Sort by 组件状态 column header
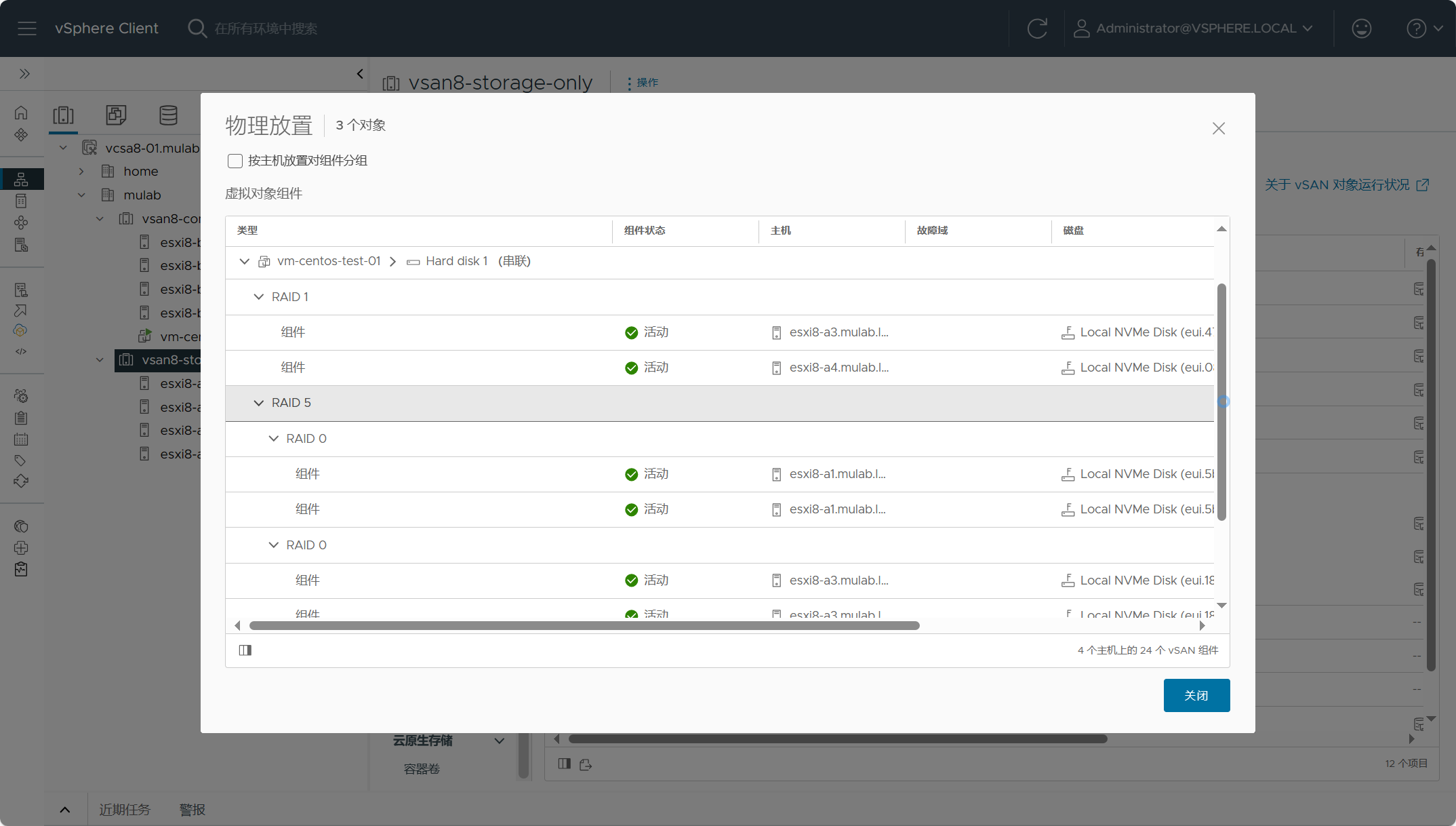The height and width of the screenshot is (826, 1456). 645,231
